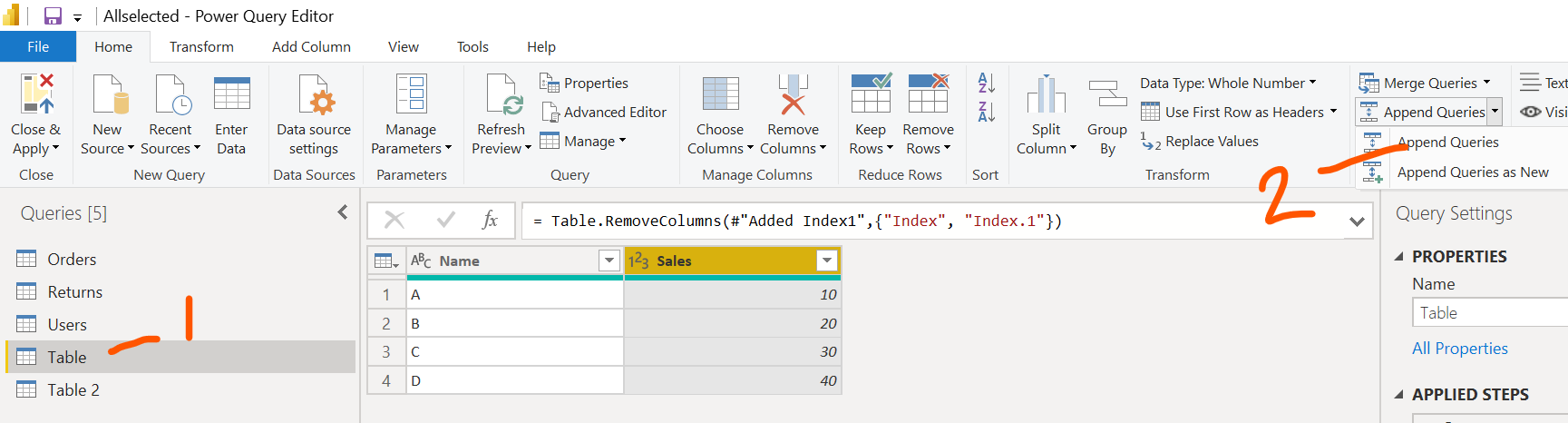
Task: Open the quick access toolbar dropdown
Action: pyautogui.click(x=77, y=17)
